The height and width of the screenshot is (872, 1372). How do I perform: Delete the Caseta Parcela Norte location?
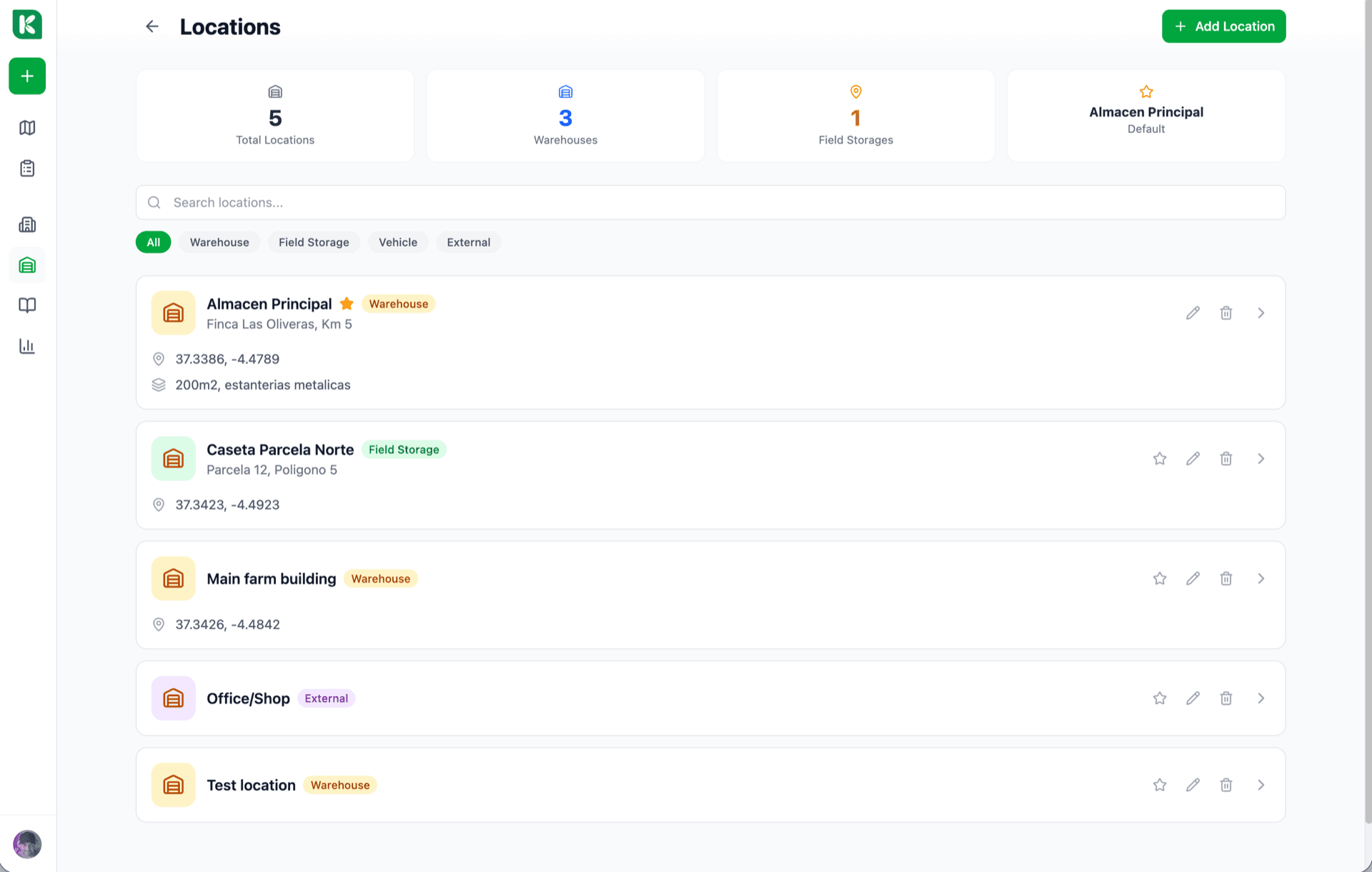point(1226,459)
